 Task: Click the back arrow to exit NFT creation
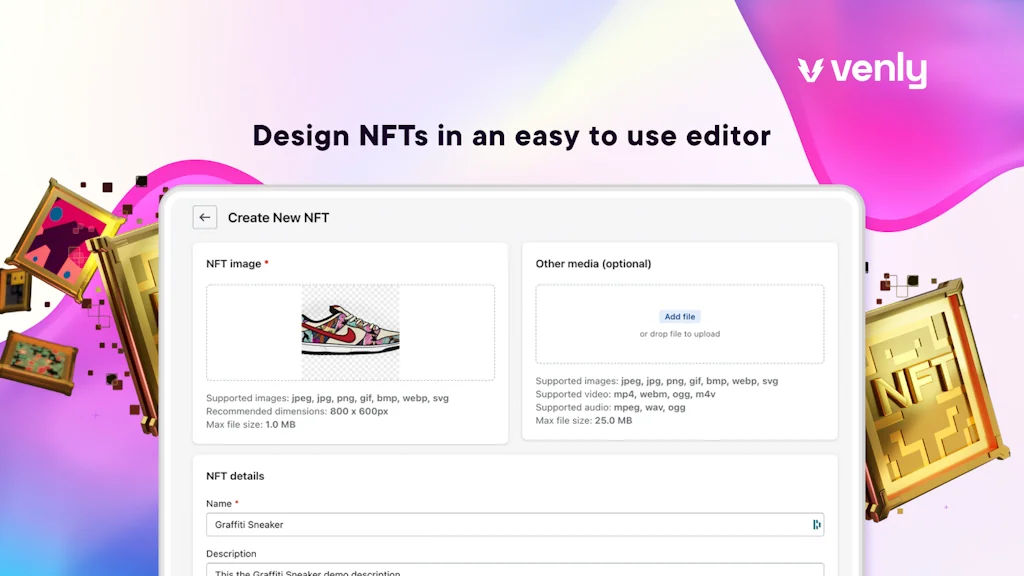click(x=204, y=217)
